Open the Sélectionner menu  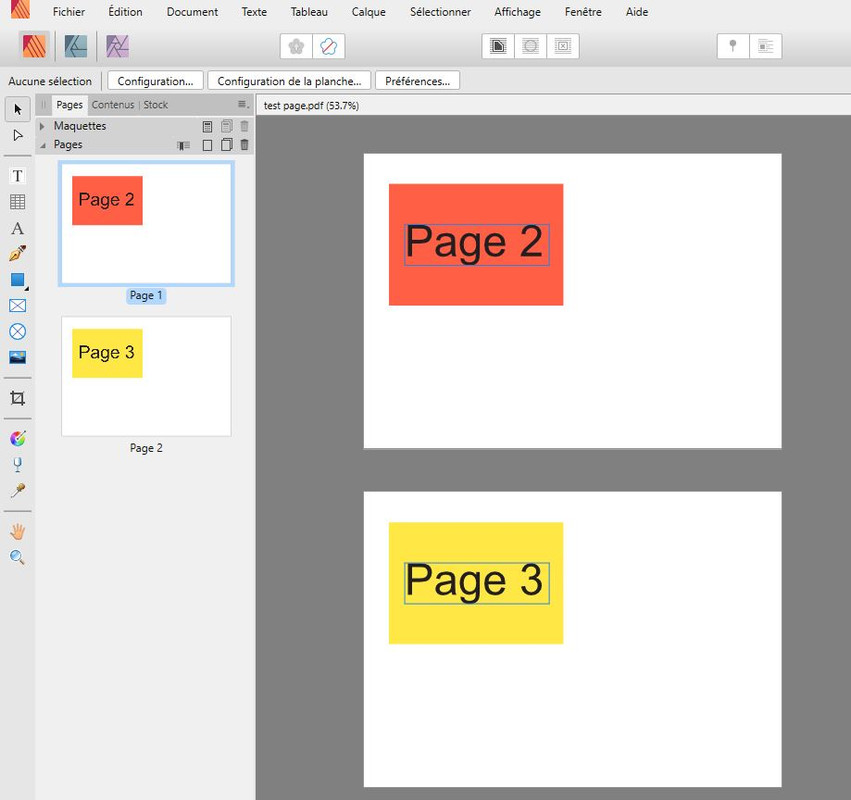pyautogui.click(x=440, y=11)
